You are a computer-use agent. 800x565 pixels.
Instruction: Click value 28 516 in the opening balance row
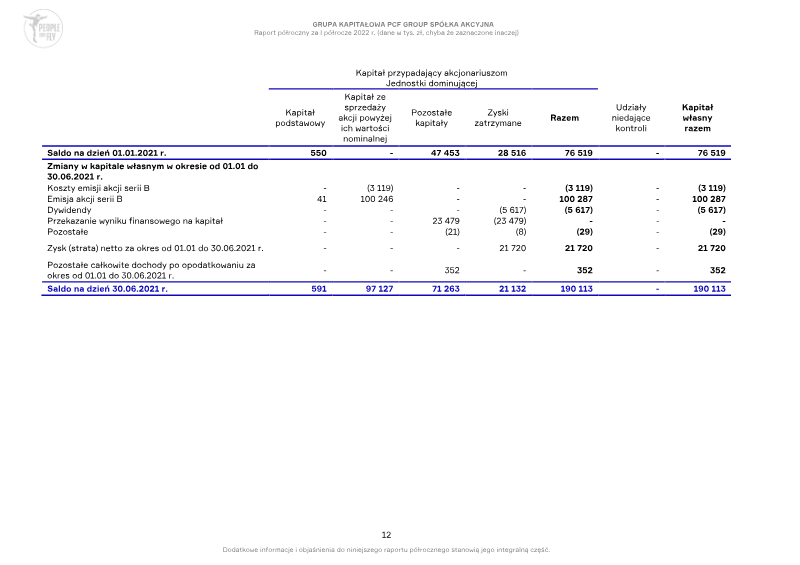pyautogui.click(x=512, y=153)
